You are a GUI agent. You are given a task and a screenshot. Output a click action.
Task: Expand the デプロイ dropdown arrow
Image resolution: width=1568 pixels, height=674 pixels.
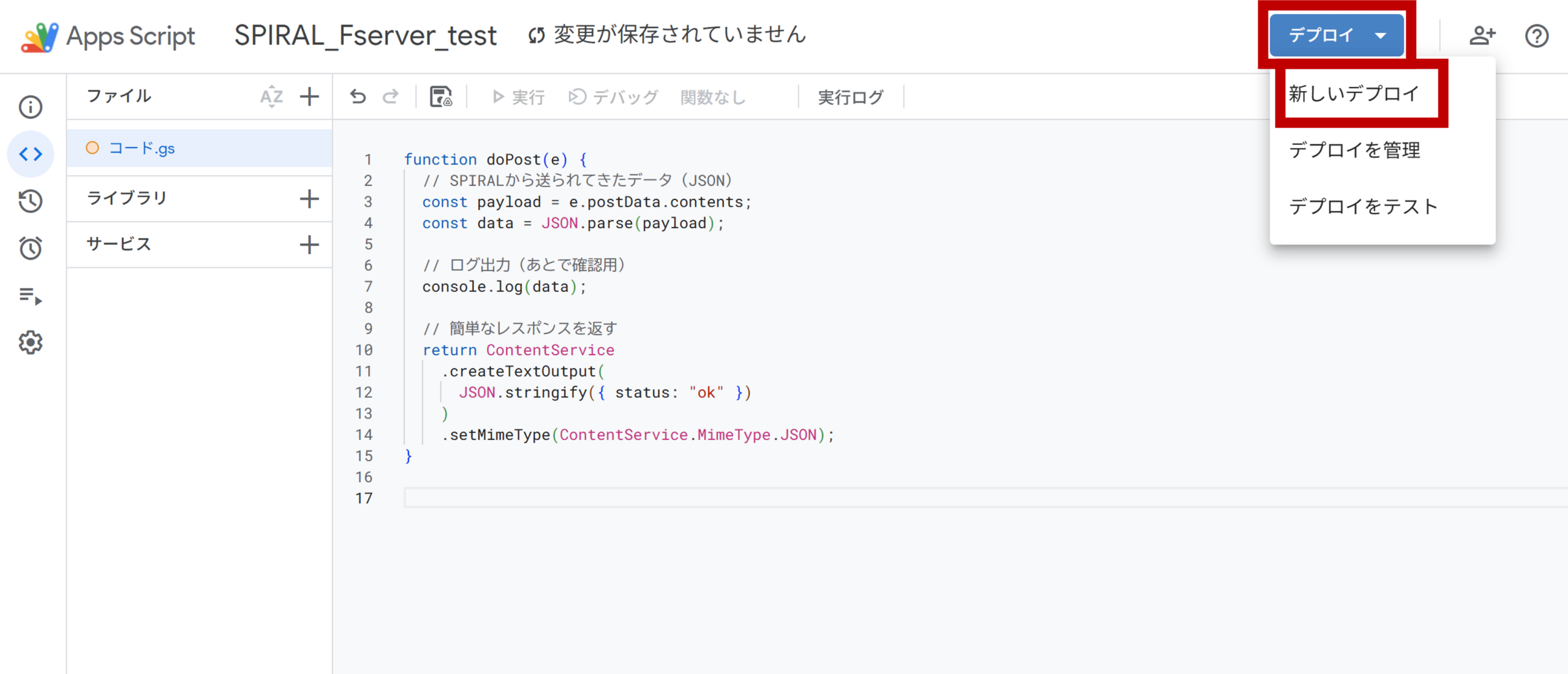1380,36
